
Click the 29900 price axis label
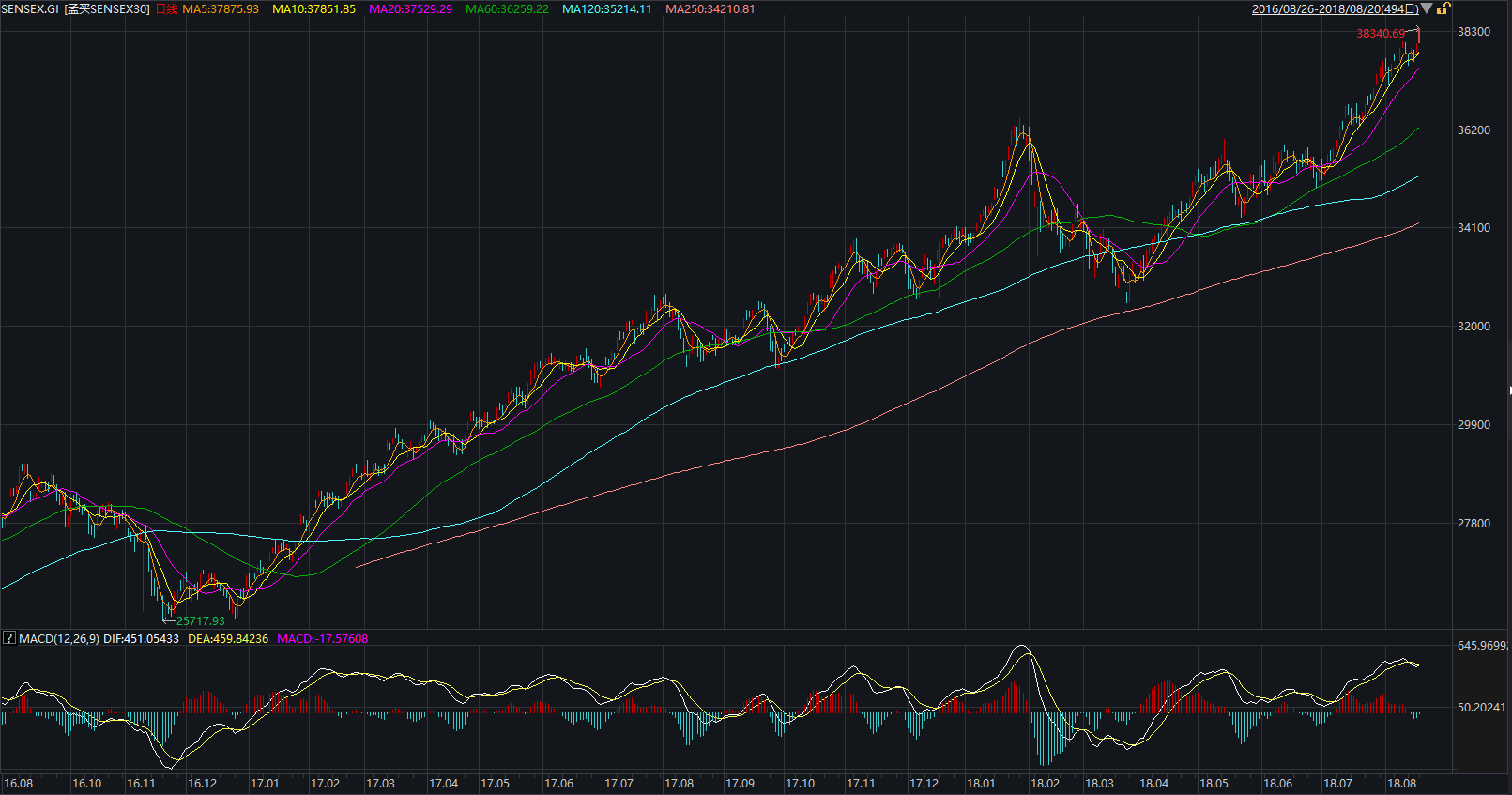tap(1474, 425)
